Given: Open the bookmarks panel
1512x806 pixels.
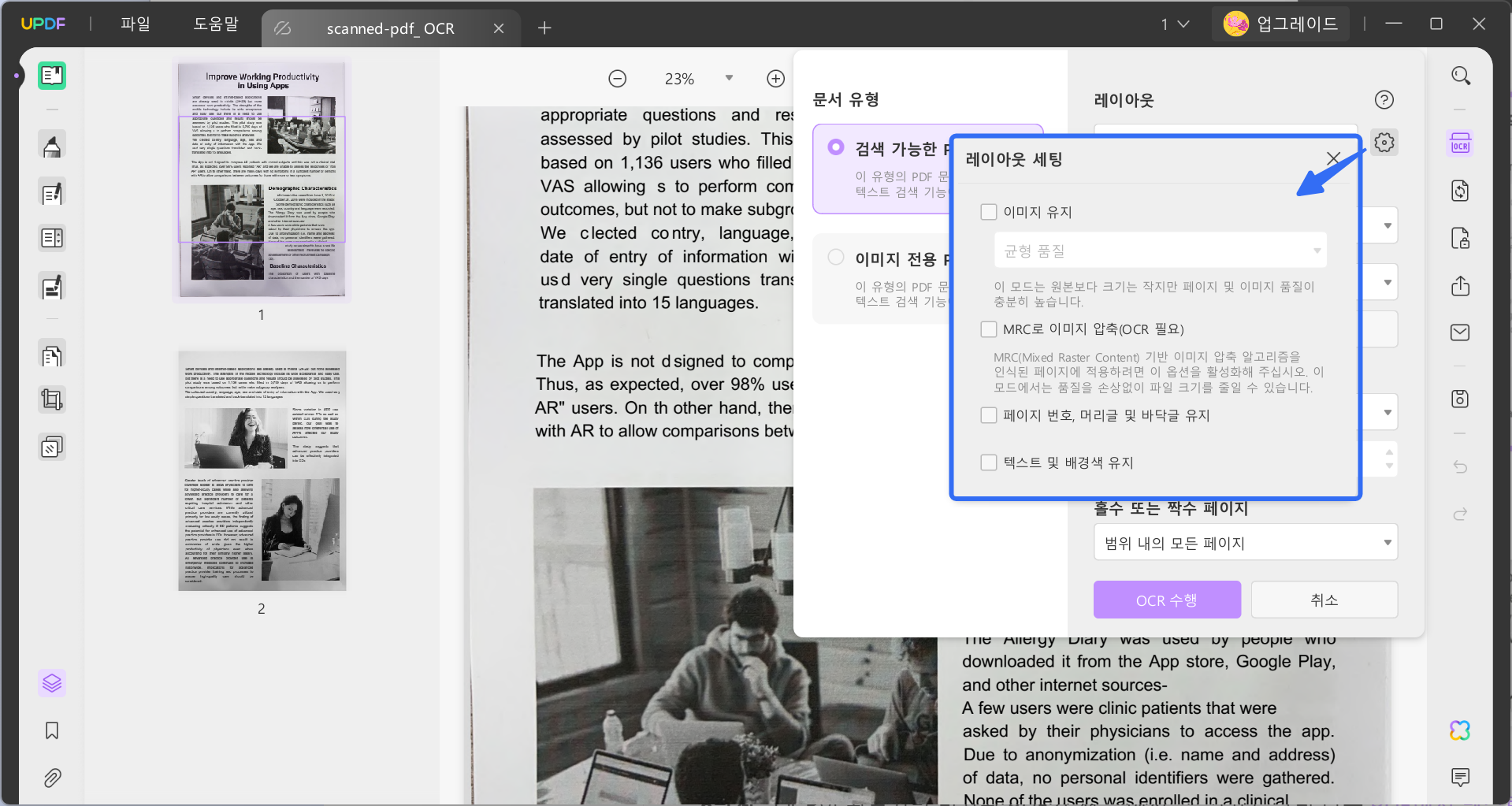Looking at the screenshot, I should (x=51, y=730).
